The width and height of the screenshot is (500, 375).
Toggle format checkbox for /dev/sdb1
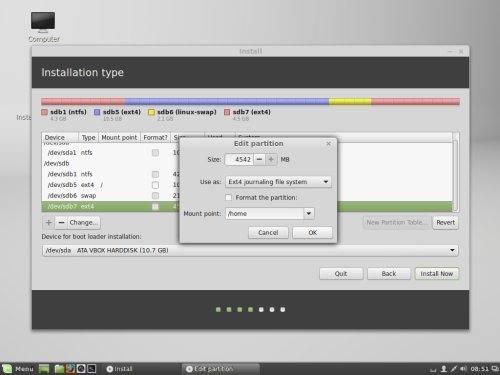[x=155, y=174]
